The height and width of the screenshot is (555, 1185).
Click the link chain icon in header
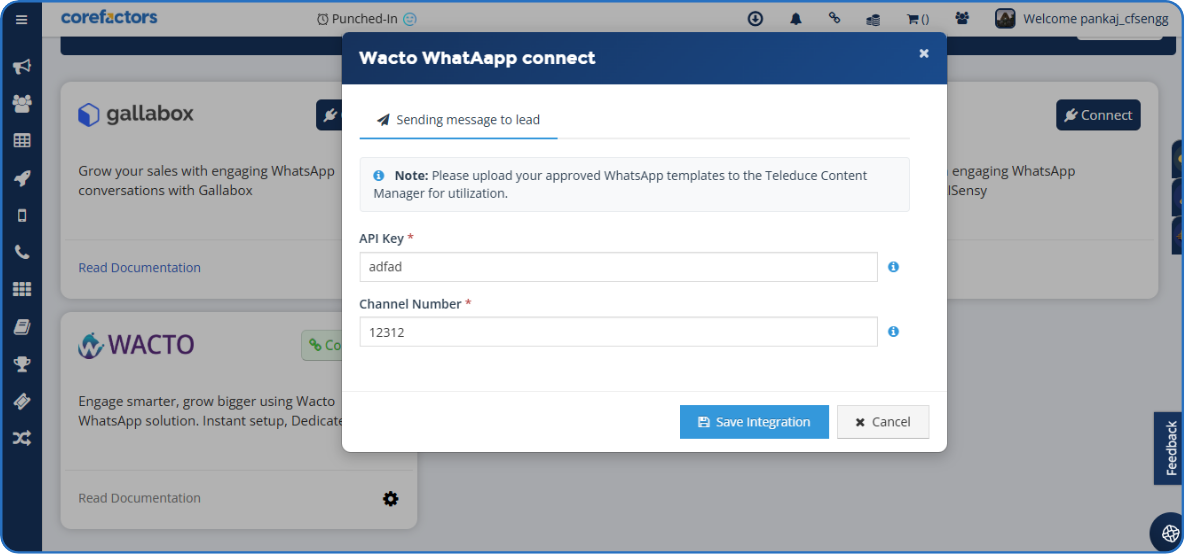click(834, 18)
